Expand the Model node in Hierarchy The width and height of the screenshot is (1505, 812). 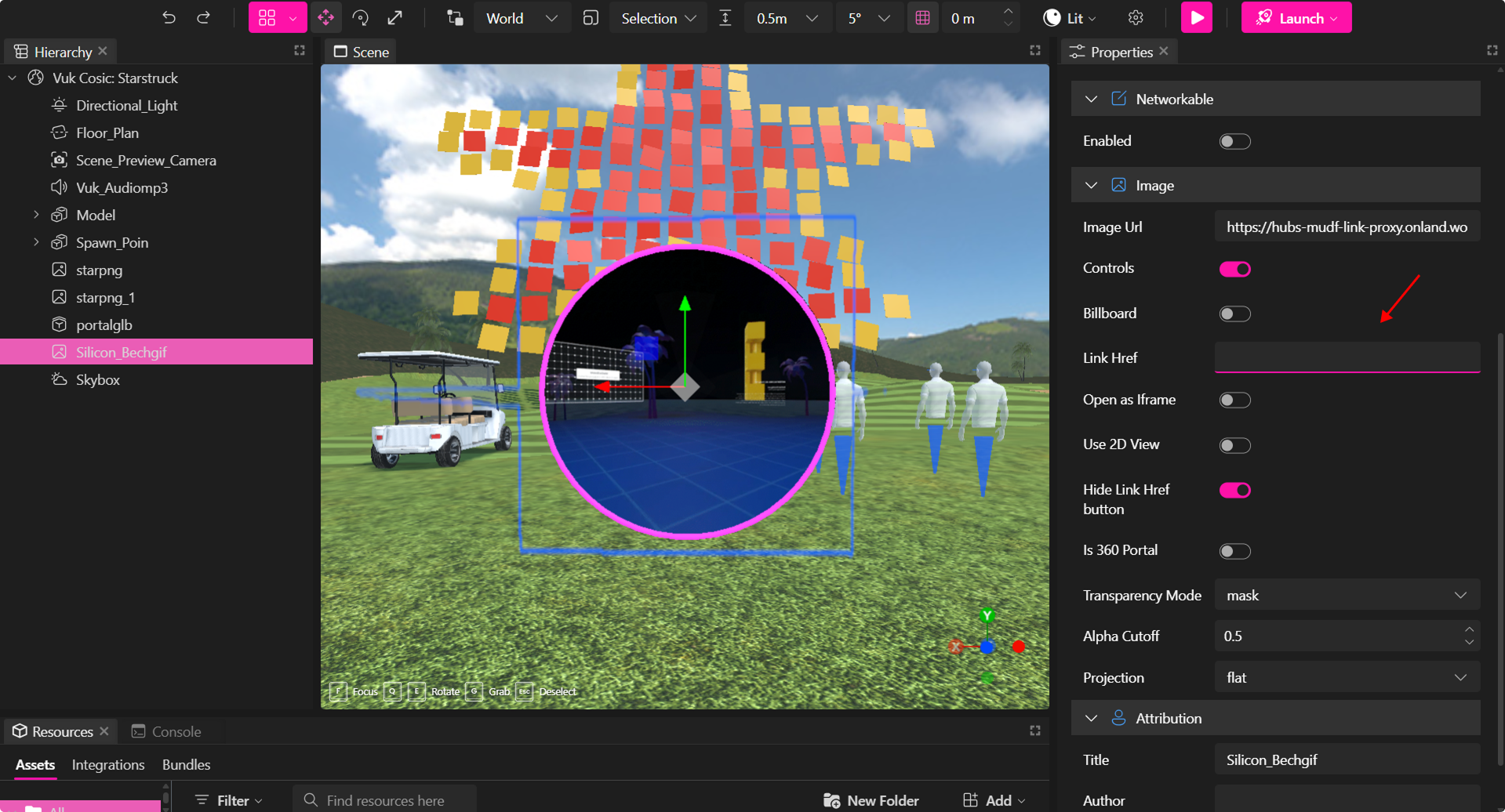[36, 215]
